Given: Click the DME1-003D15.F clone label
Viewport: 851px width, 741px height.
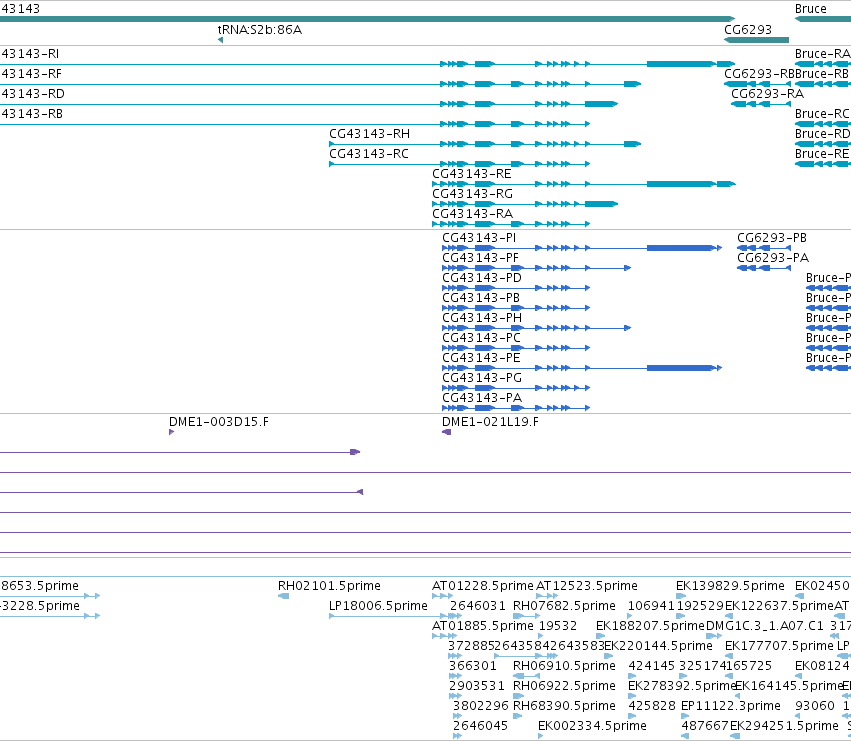Looking at the screenshot, I should (219, 422).
